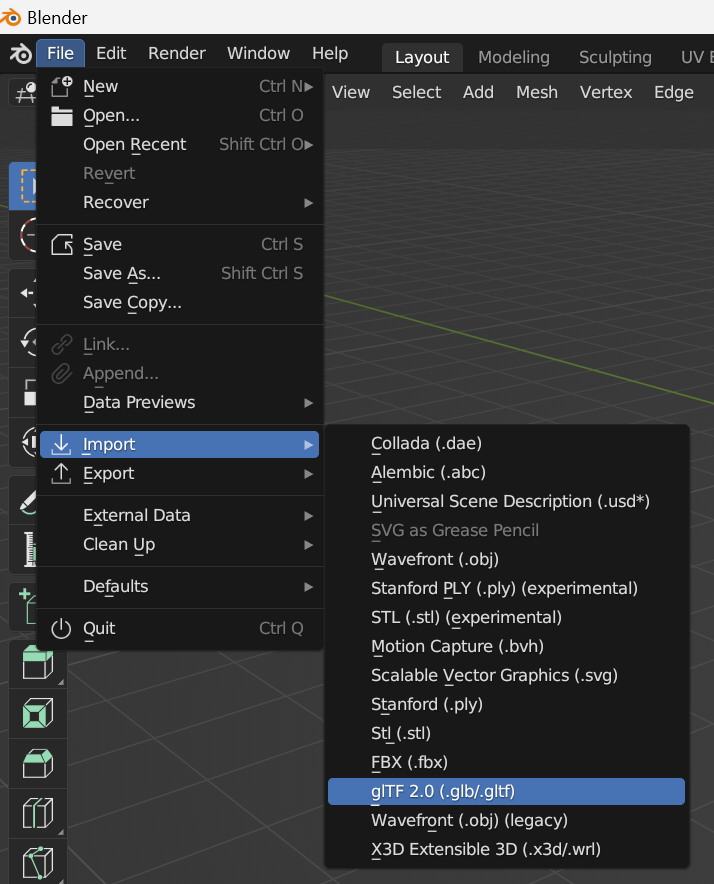Switch to the Layout workspace tab
Image resolution: width=714 pixels, height=884 pixels.
click(x=422, y=58)
